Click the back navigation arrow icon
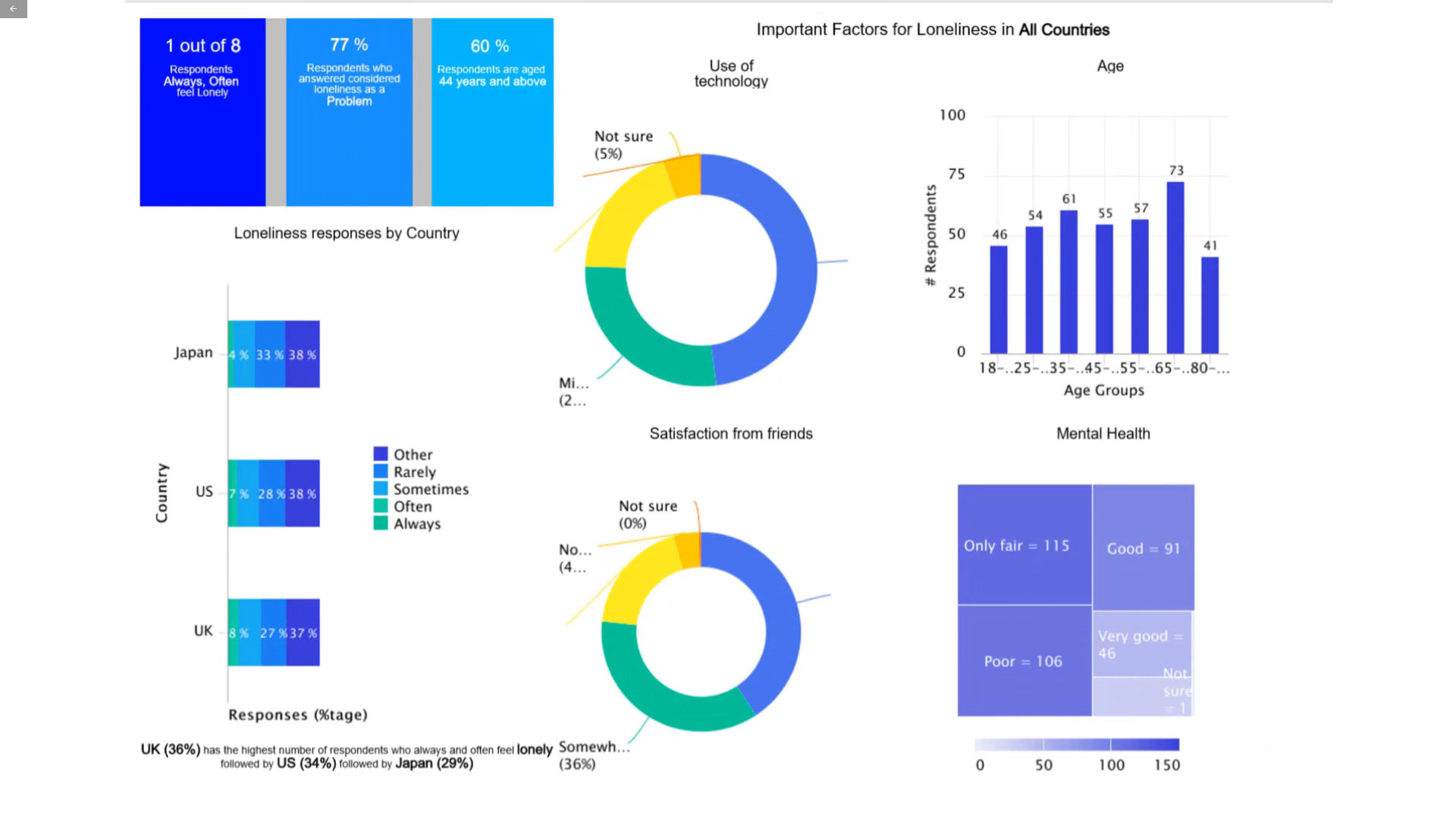Image resolution: width=1456 pixels, height=819 pixels. (13, 7)
